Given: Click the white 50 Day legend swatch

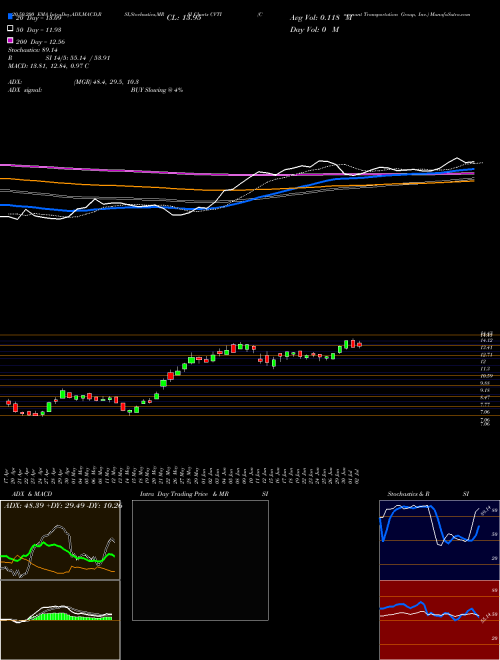Looking at the screenshot, I should (x=11, y=29).
